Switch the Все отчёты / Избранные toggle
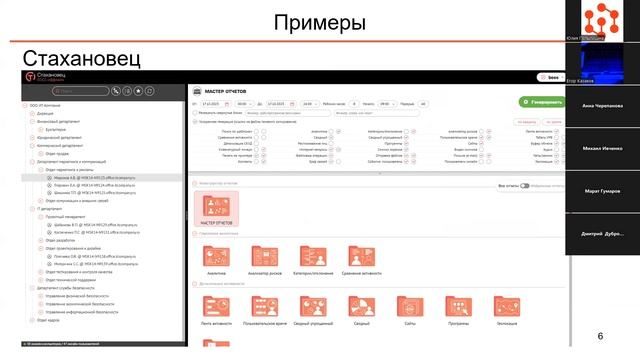This screenshot has height=360, width=640. pyautogui.click(x=525, y=186)
